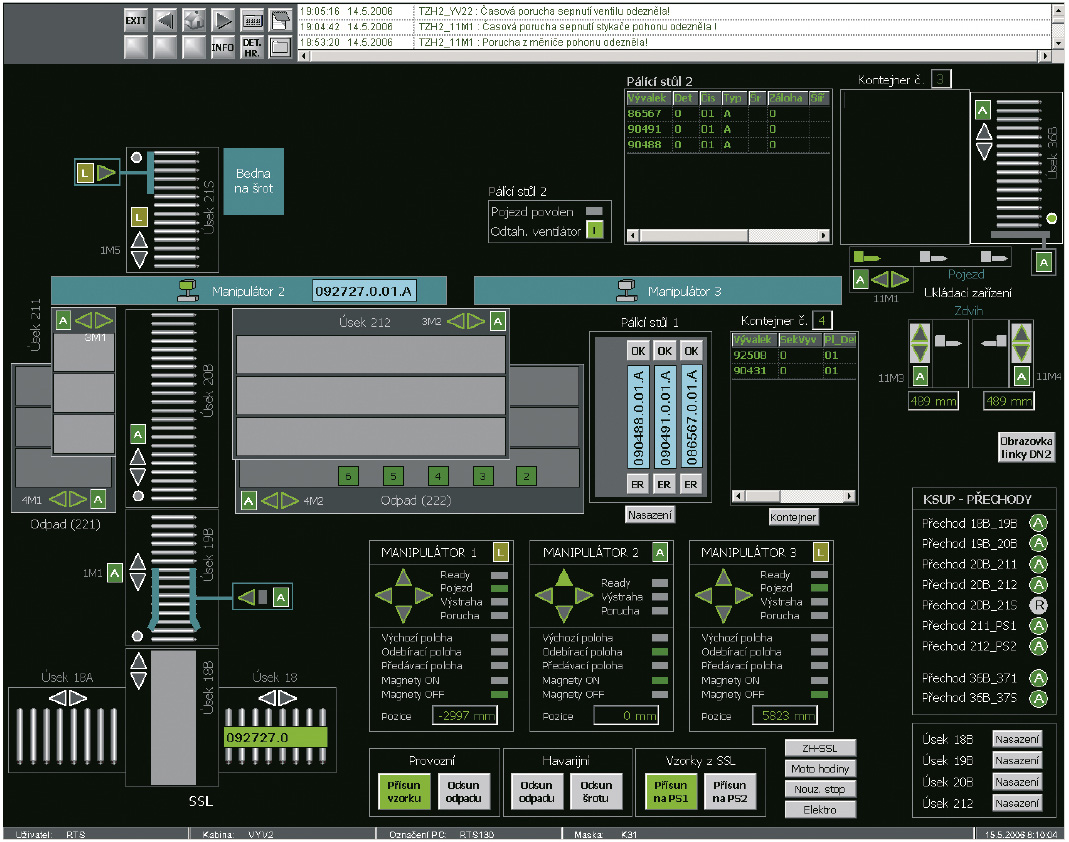
Task: Go to next screen with right arrow icon
Action: coord(223,21)
